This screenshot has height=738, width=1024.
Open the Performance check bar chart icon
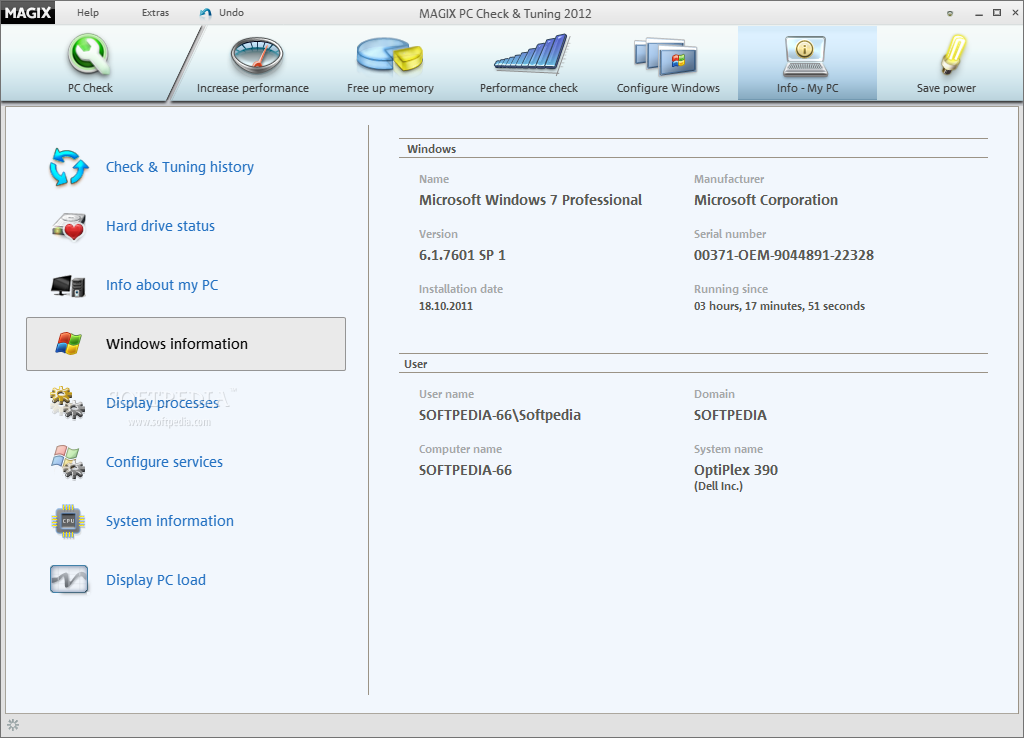pos(531,54)
